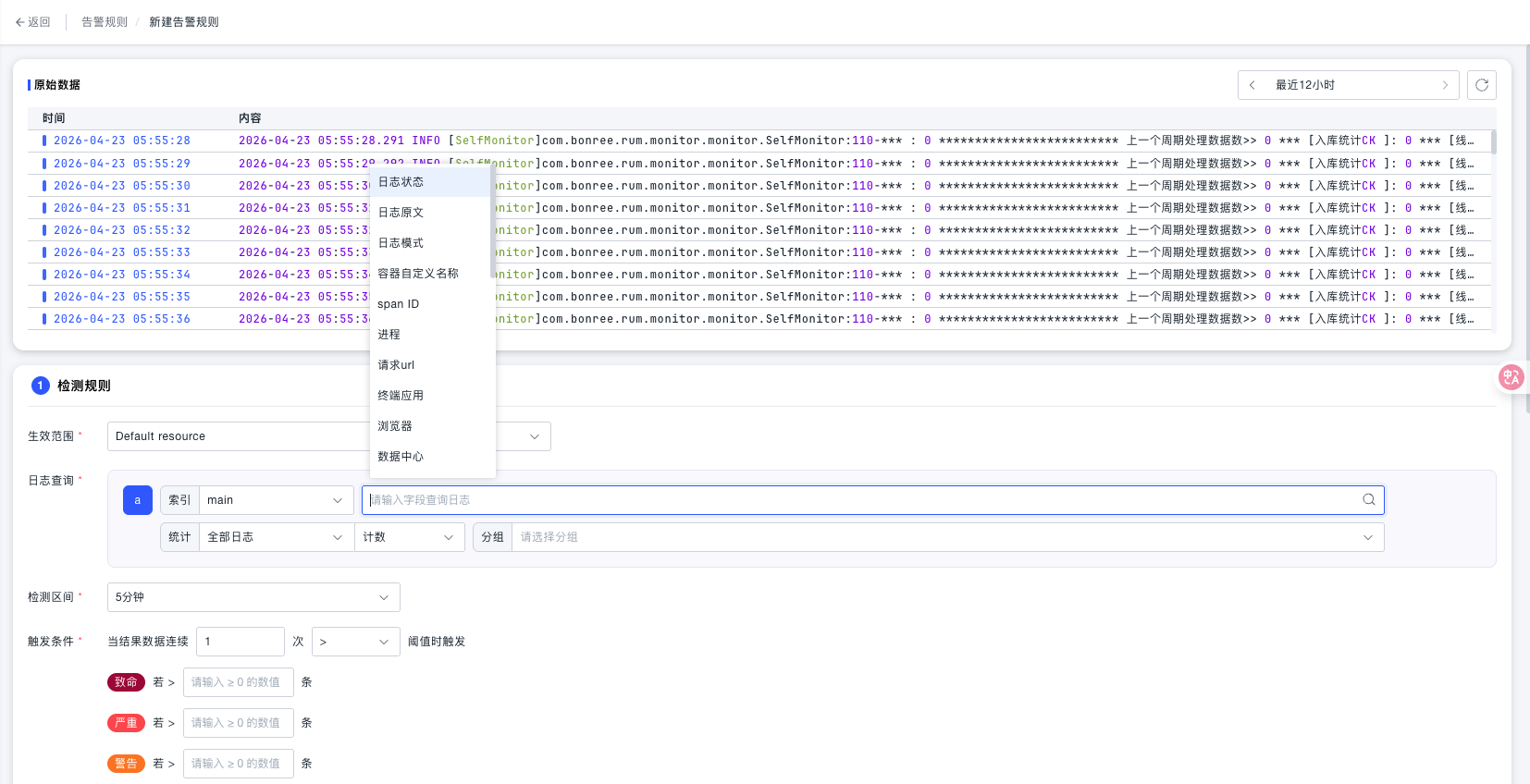Choose 浏览器 field option
Screen dimensions: 1530x784
[x=430, y=426]
